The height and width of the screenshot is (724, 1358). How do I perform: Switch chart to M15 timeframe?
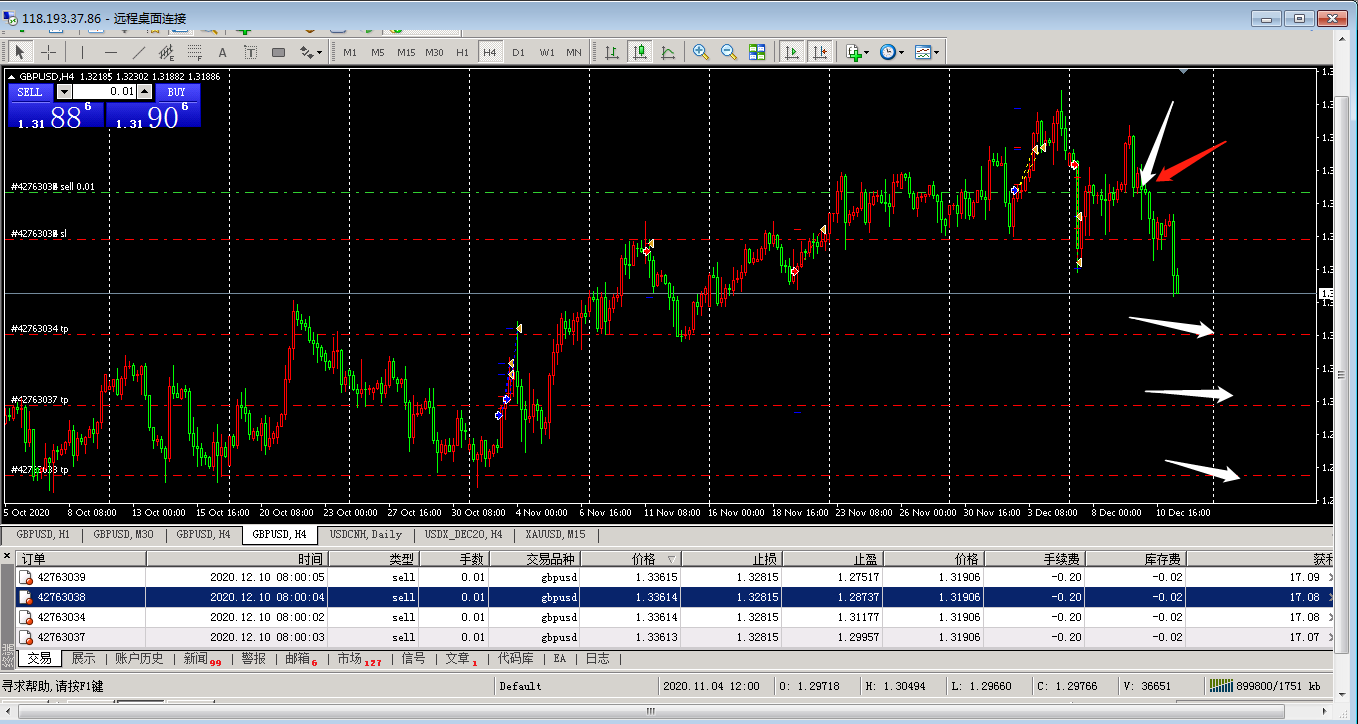(406, 52)
